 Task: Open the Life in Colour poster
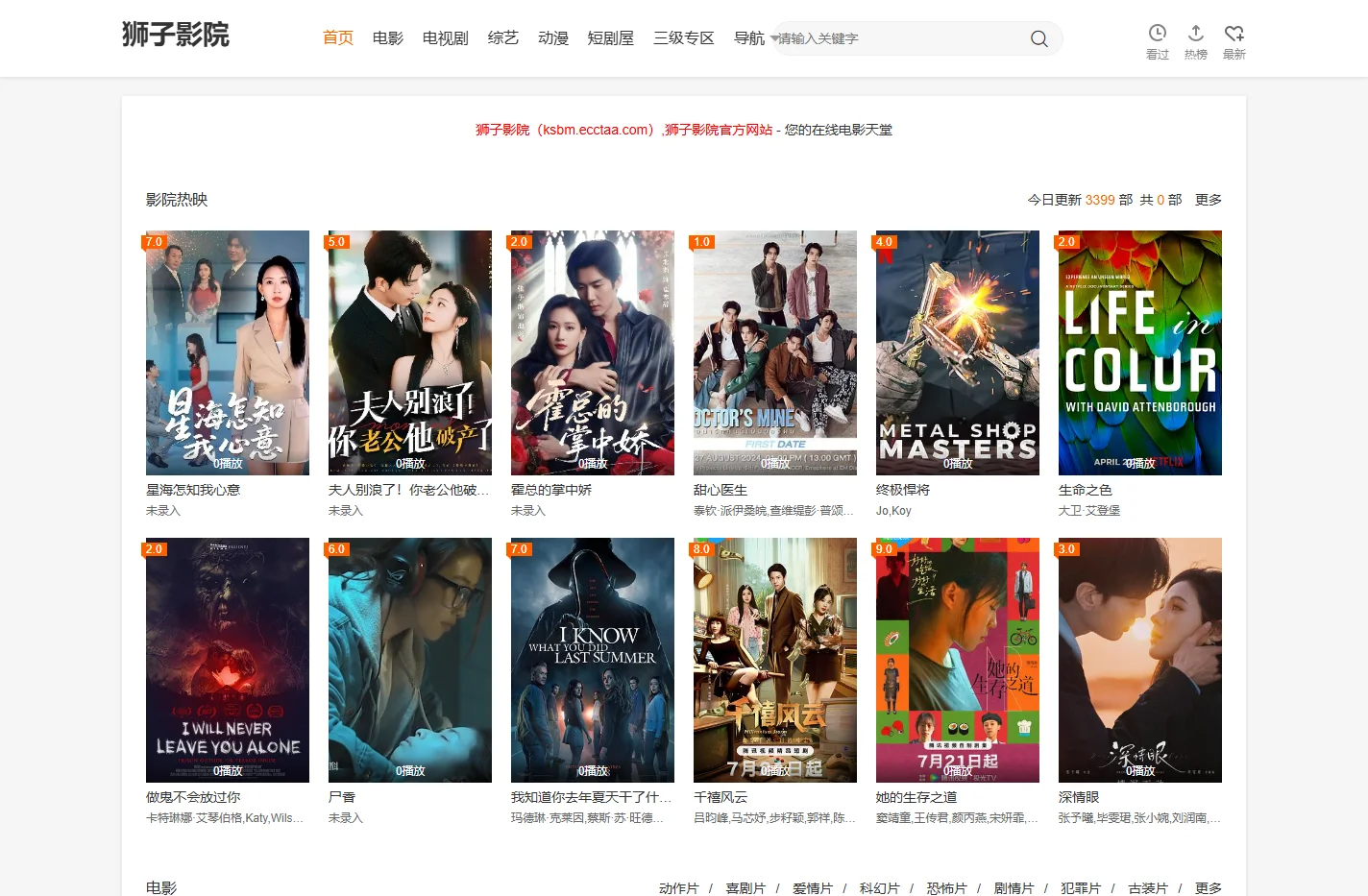[x=1140, y=352]
